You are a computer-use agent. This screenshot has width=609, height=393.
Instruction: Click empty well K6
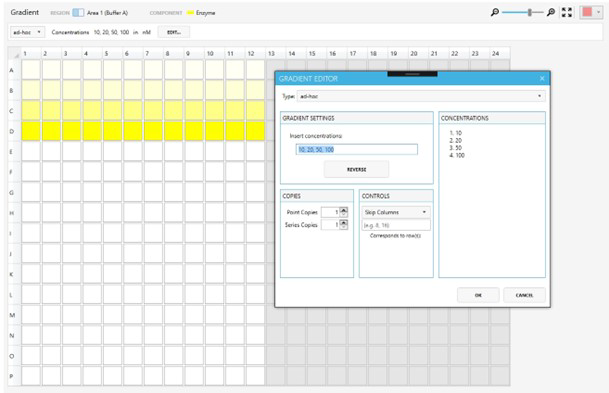pos(133,274)
